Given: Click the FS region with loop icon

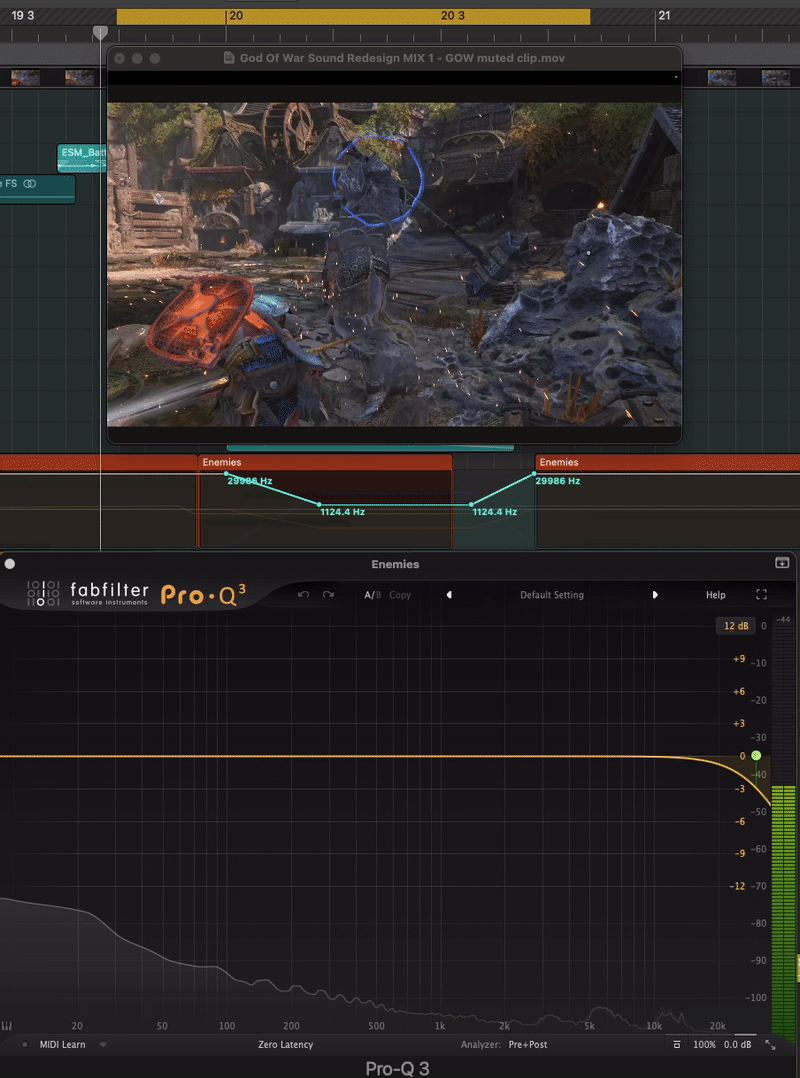Looking at the screenshot, I should 37,189.
